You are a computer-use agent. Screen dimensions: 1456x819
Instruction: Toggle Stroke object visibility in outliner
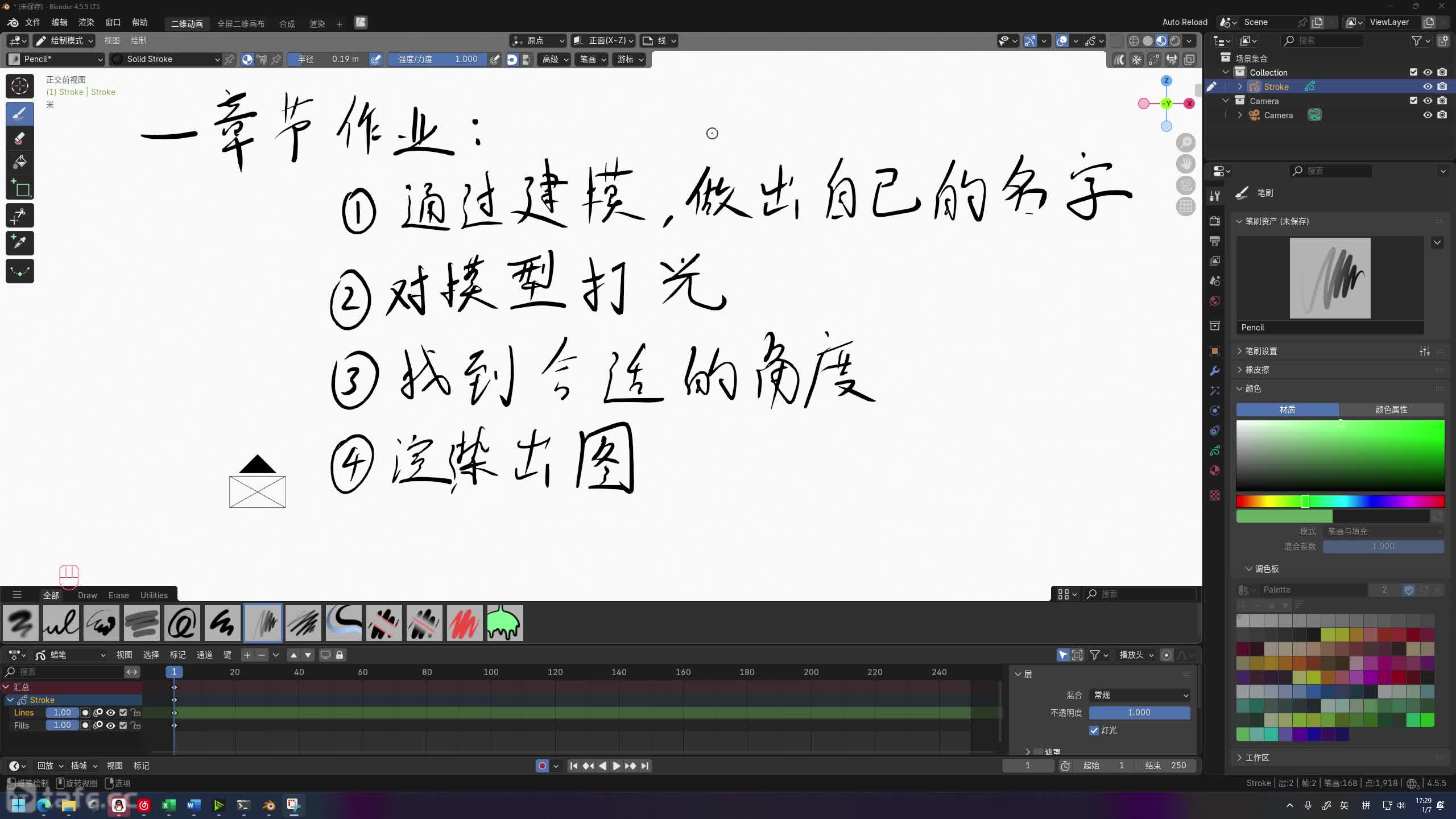[1427, 86]
